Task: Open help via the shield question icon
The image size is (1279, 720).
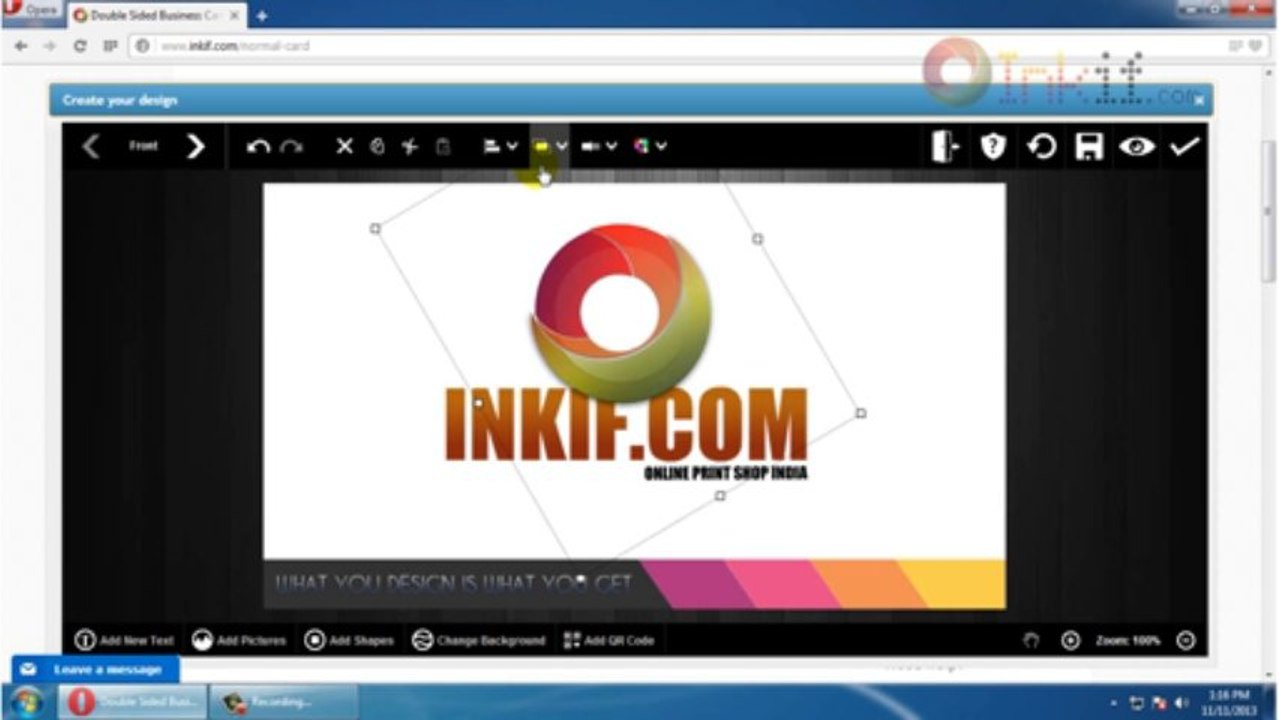Action: click(992, 146)
